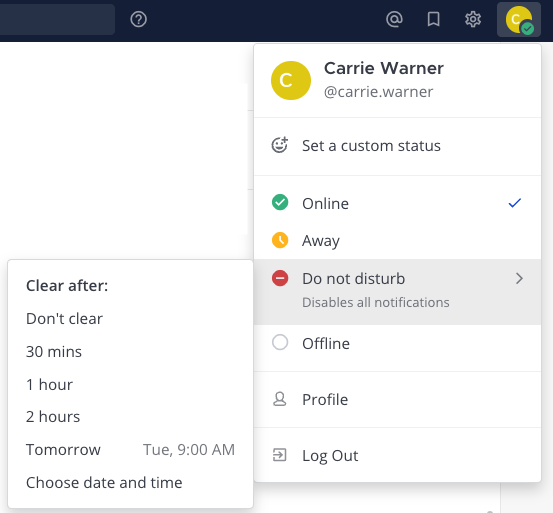This screenshot has width=553, height=513.
Task: Select Set a custom status
Action: coord(397,146)
